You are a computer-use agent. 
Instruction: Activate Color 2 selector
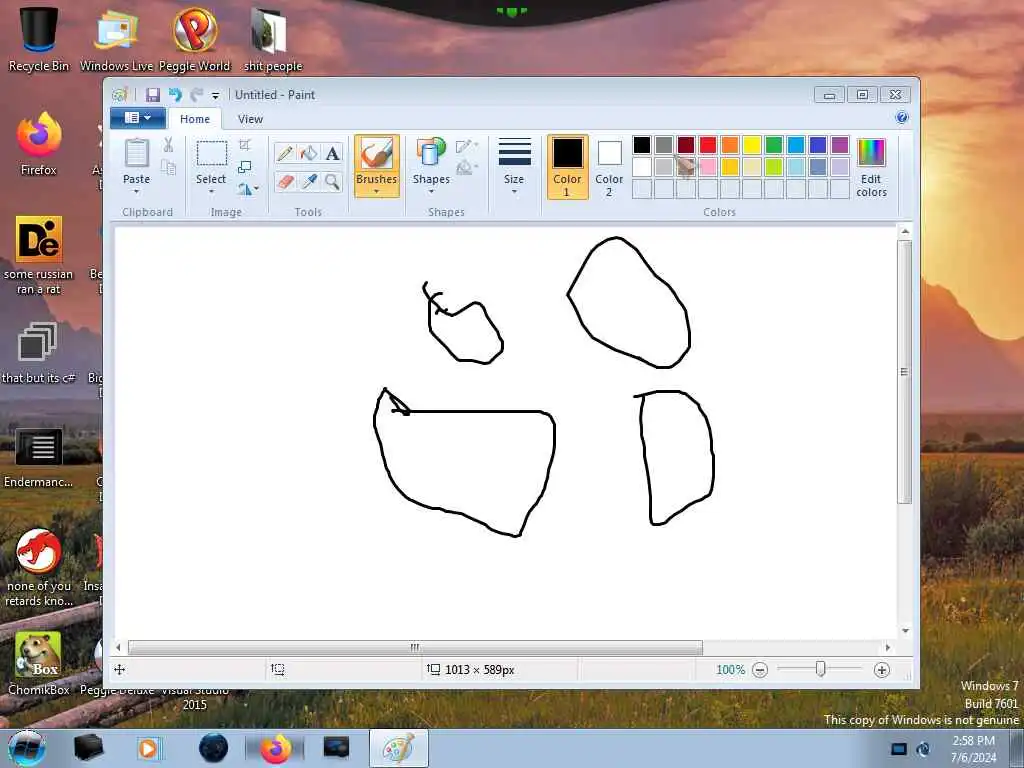609,167
